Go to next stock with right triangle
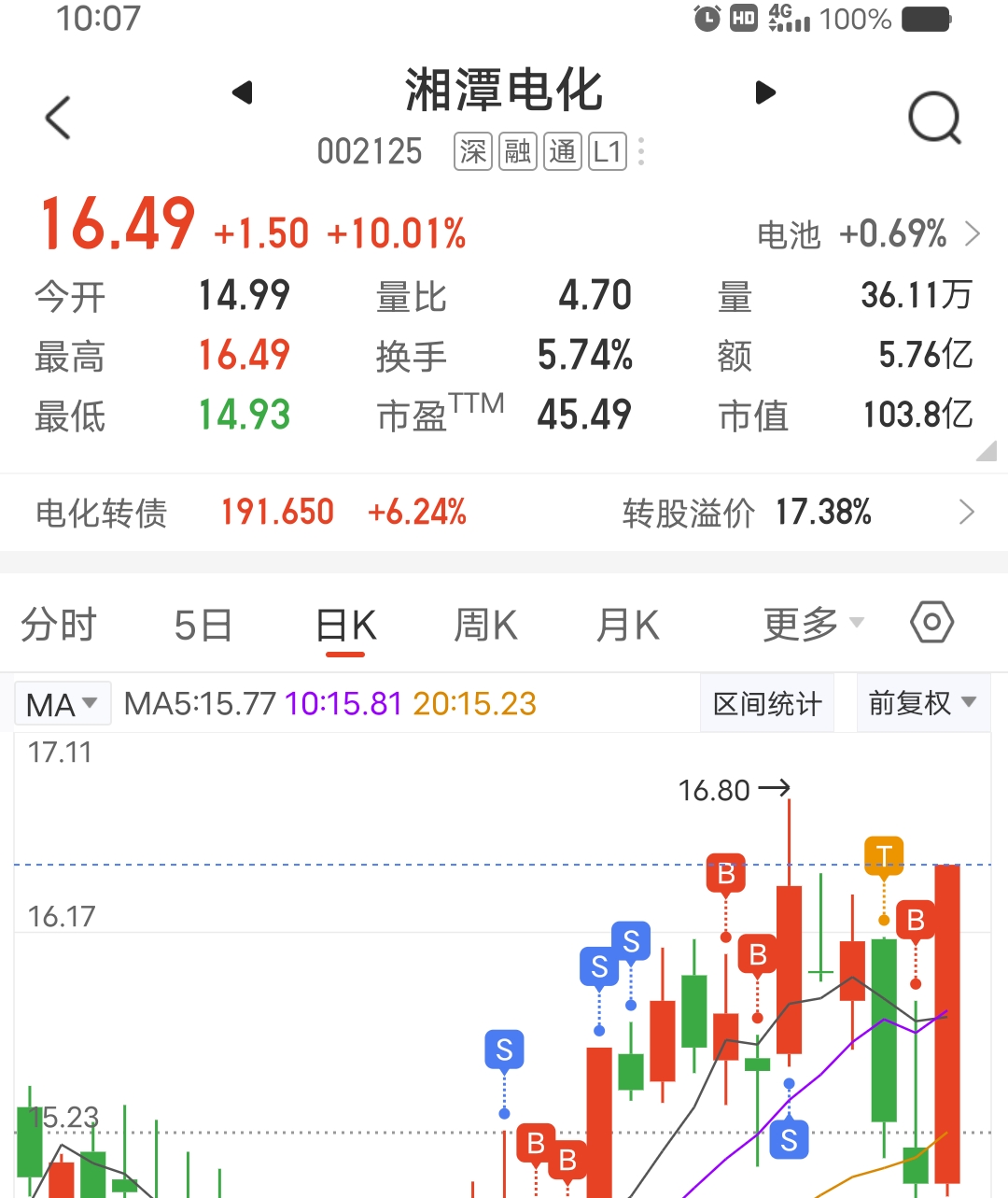This screenshot has width=1008, height=1198. coord(765,92)
